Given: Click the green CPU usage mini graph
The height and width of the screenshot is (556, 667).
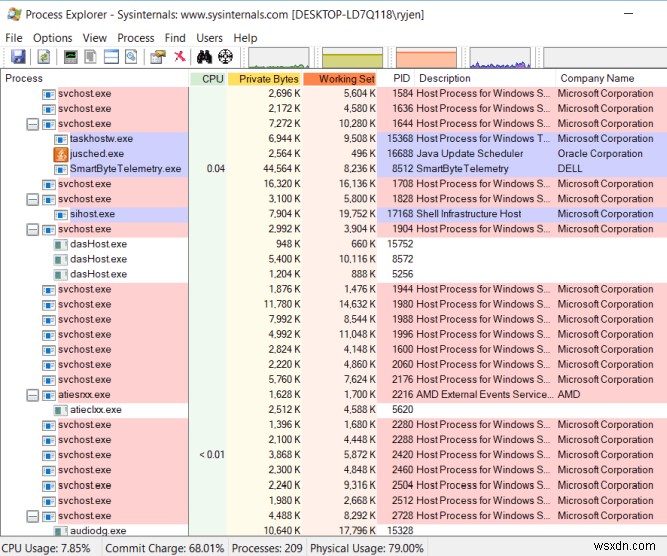Looking at the screenshot, I should [279, 57].
